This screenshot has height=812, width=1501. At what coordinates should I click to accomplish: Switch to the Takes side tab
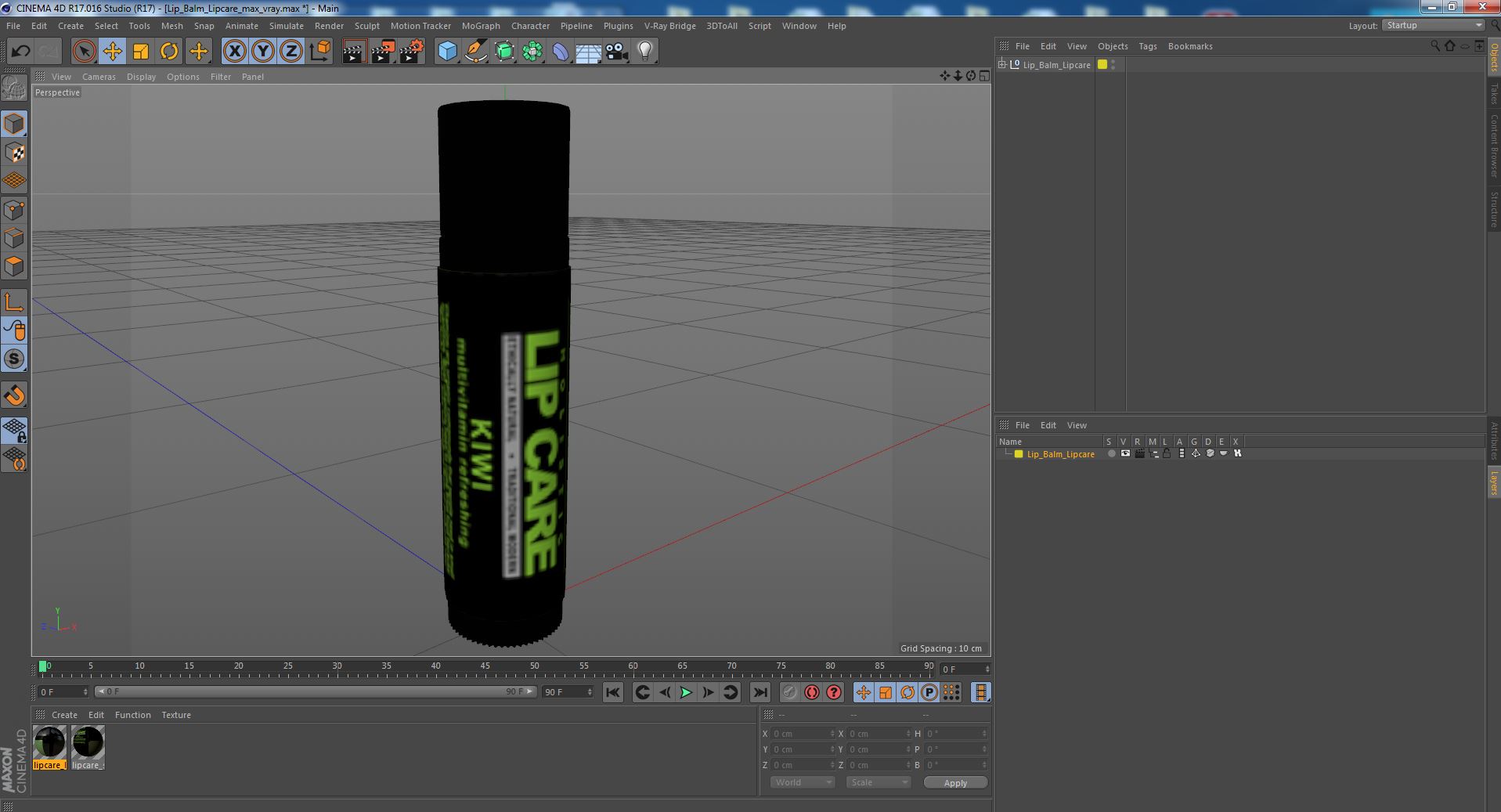(1494, 93)
